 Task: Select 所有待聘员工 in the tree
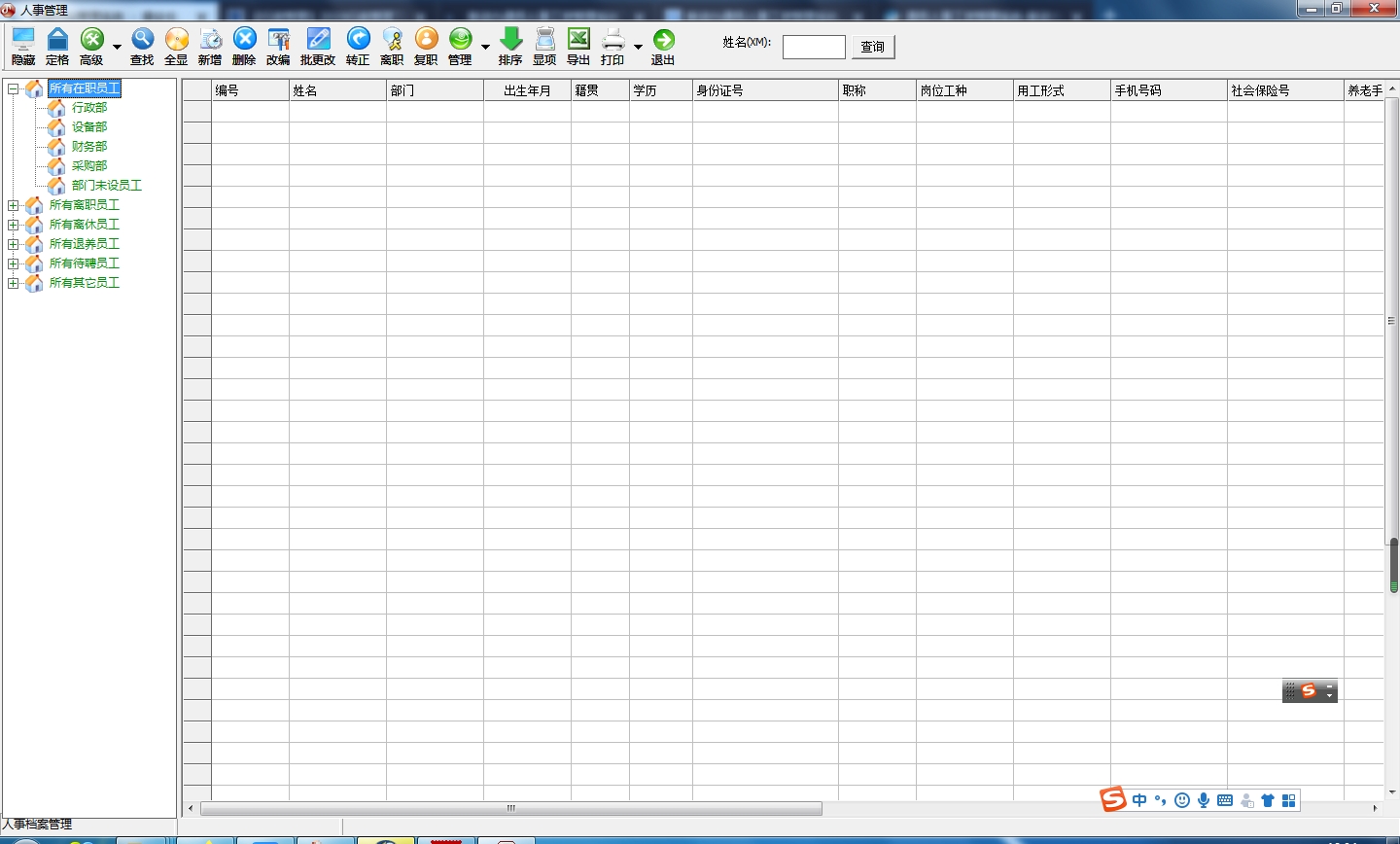(x=85, y=264)
